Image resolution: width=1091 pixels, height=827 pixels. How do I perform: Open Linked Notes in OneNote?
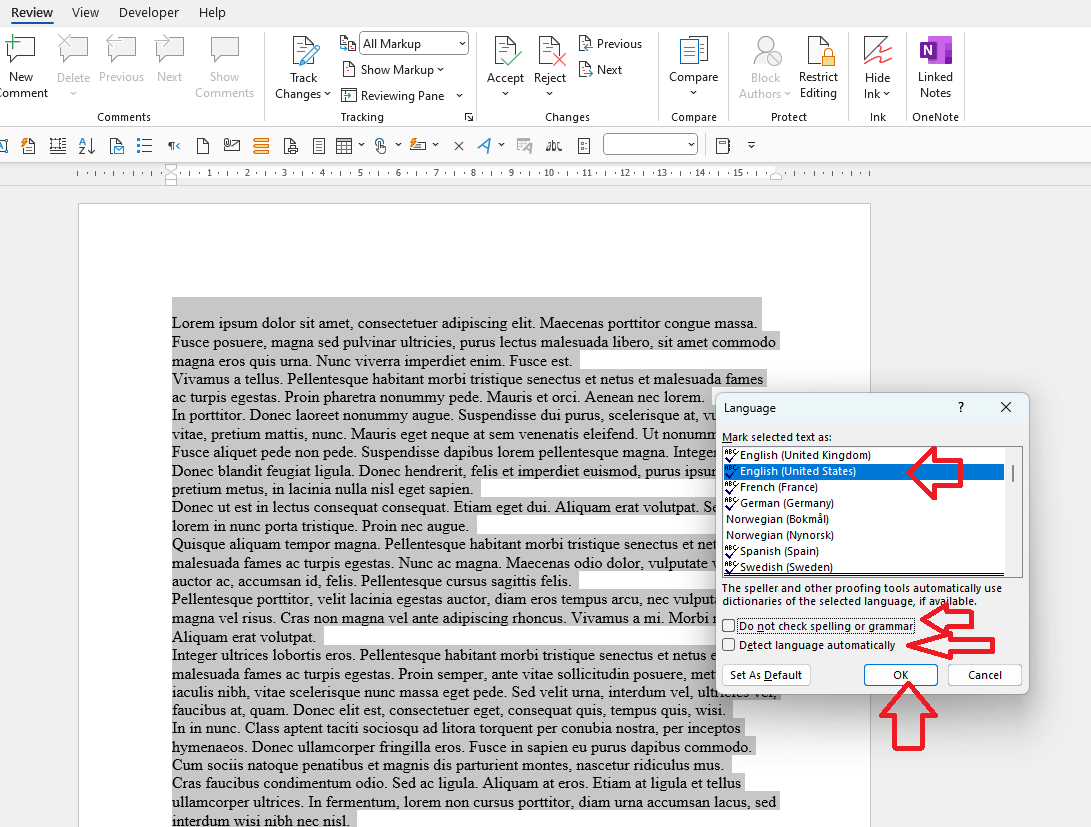935,67
